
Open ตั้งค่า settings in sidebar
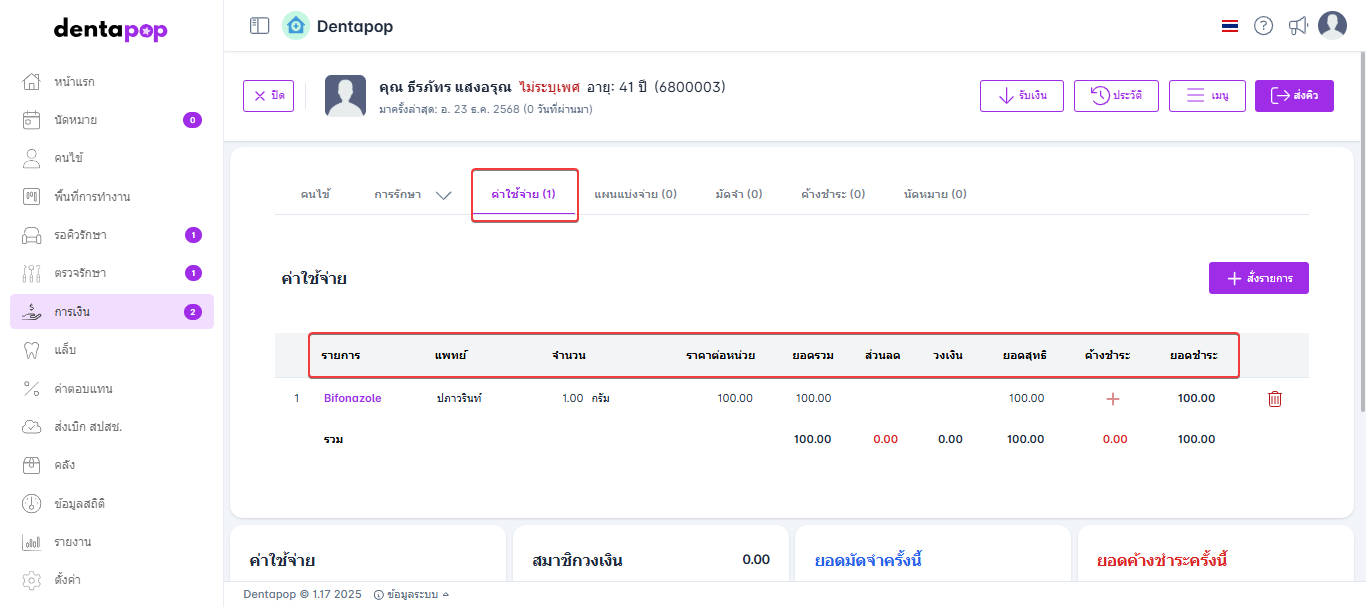click(x=68, y=579)
